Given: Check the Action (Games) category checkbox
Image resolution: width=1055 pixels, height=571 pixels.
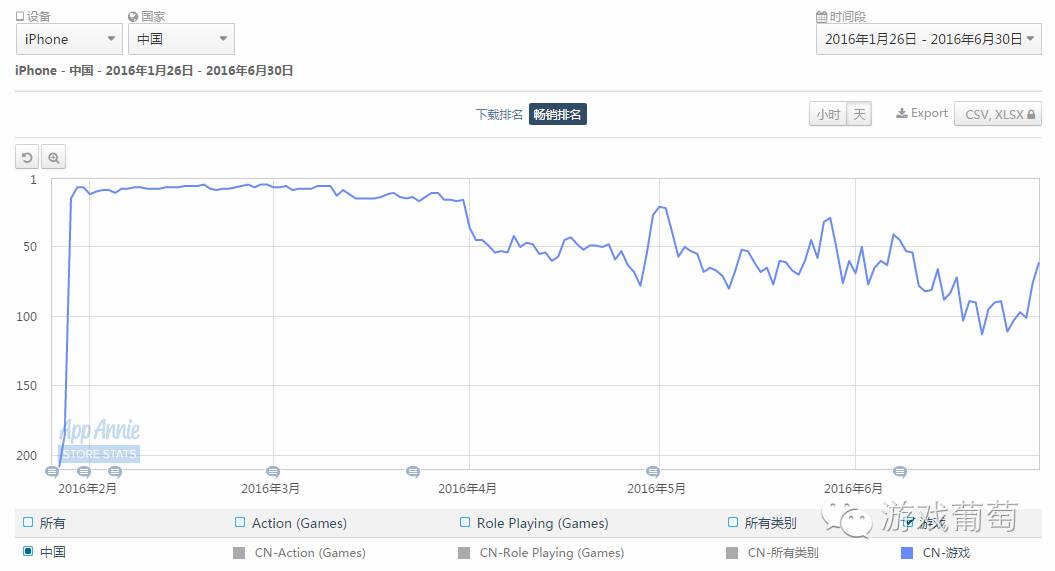Looking at the screenshot, I should point(240,522).
